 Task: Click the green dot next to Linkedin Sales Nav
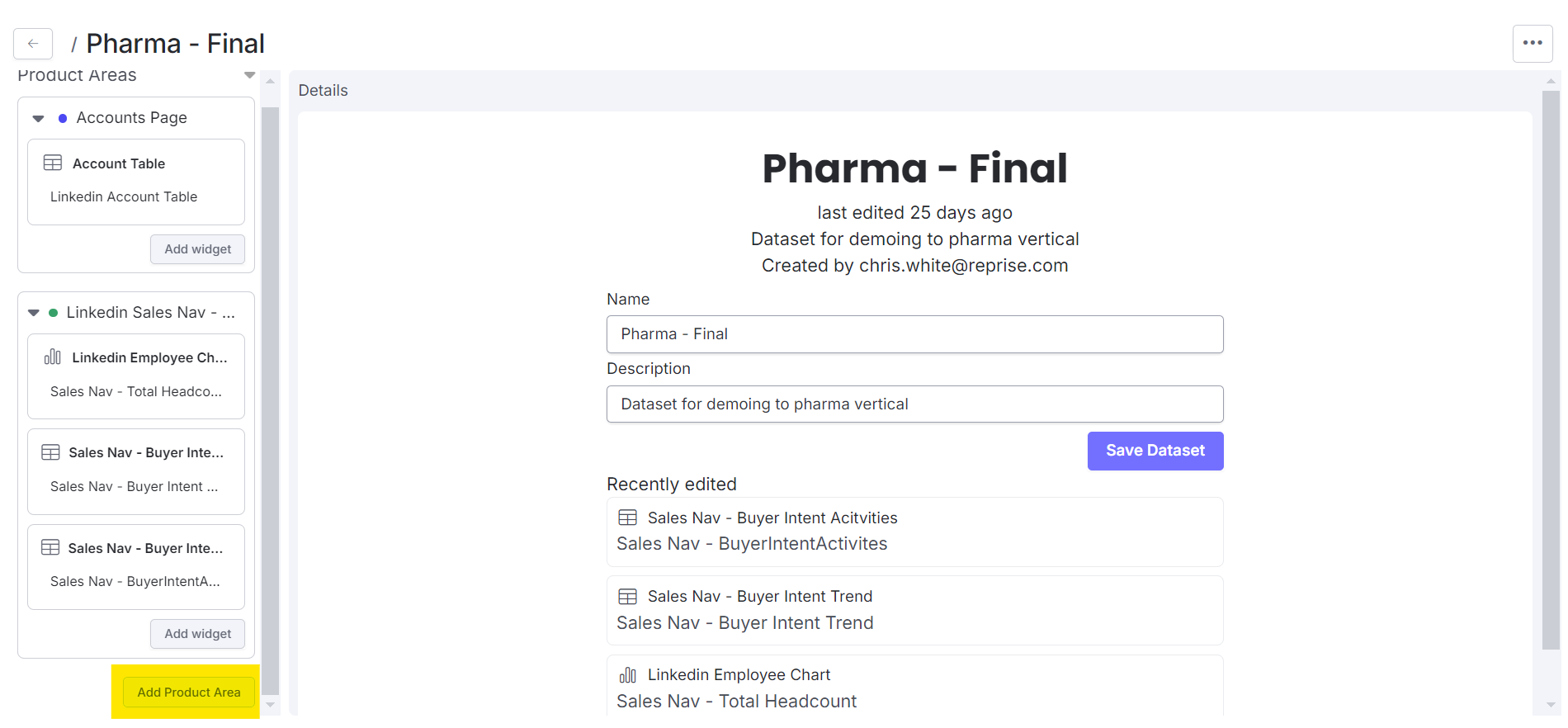[x=54, y=313]
